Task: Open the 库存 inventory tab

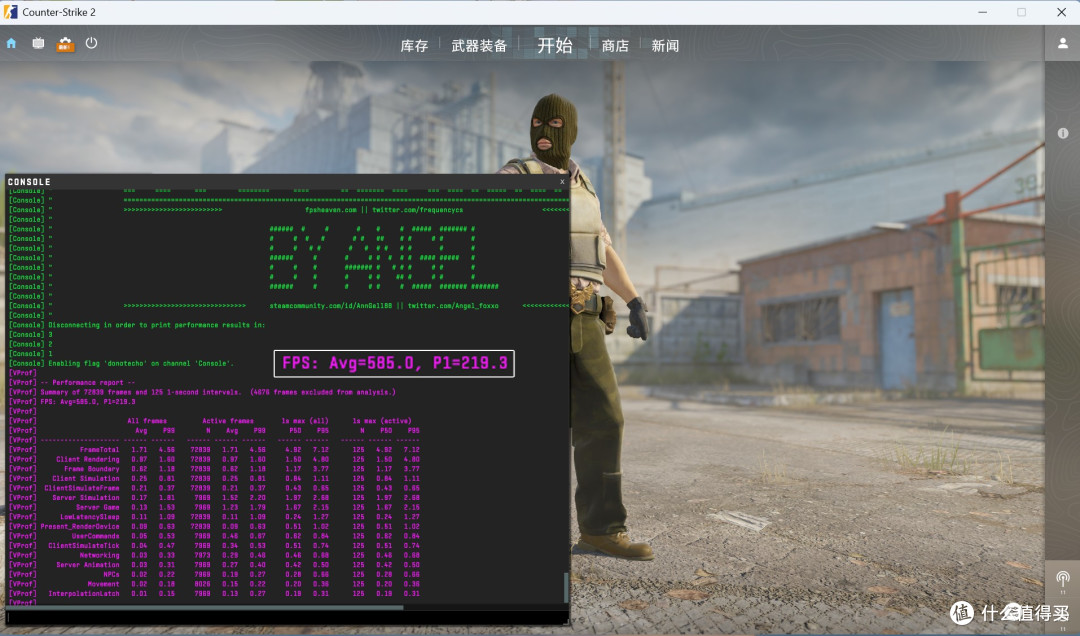Action: tap(414, 46)
